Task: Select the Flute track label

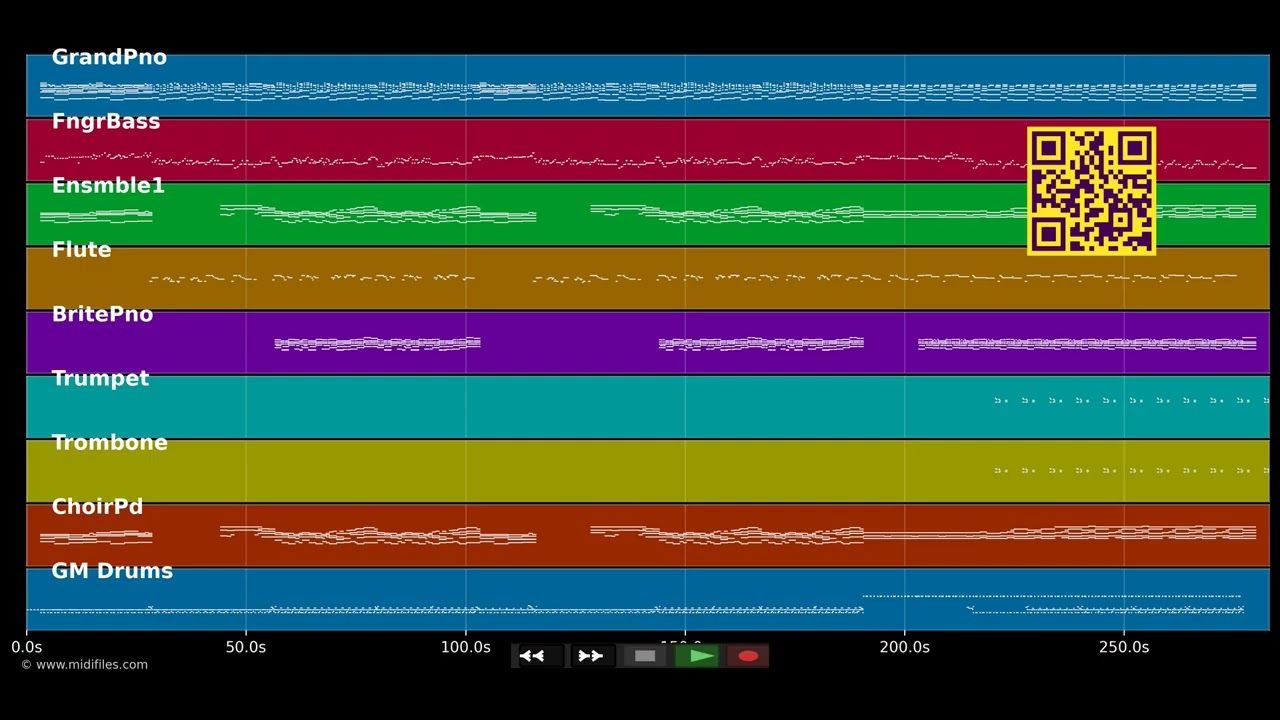Action: coord(81,250)
